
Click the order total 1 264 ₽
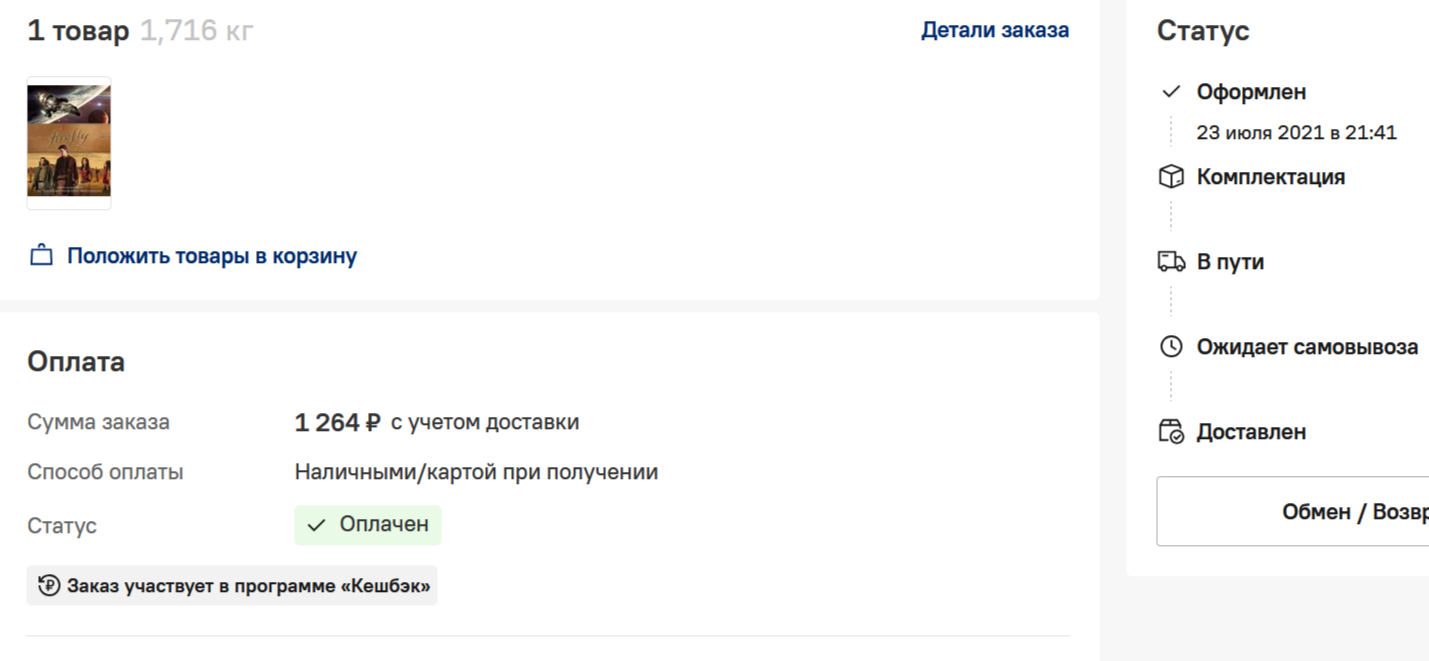337,423
